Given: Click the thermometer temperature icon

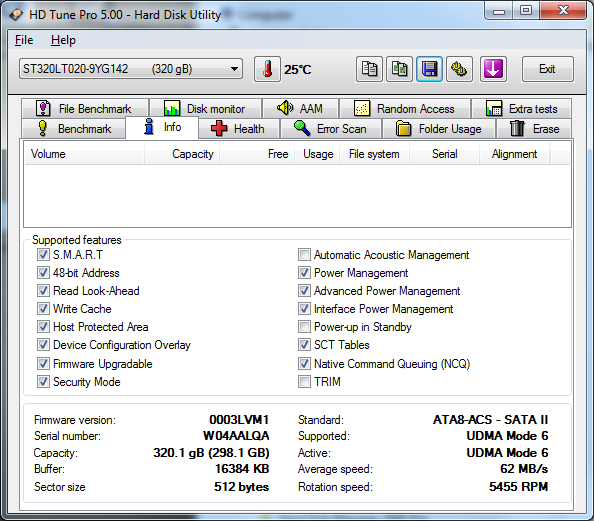Looking at the screenshot, I should click(267, 69).
